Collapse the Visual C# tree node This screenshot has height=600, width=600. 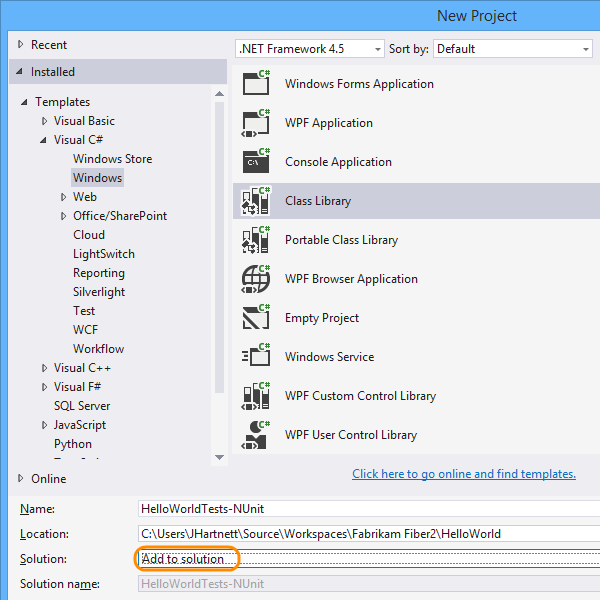coord(44,140)
